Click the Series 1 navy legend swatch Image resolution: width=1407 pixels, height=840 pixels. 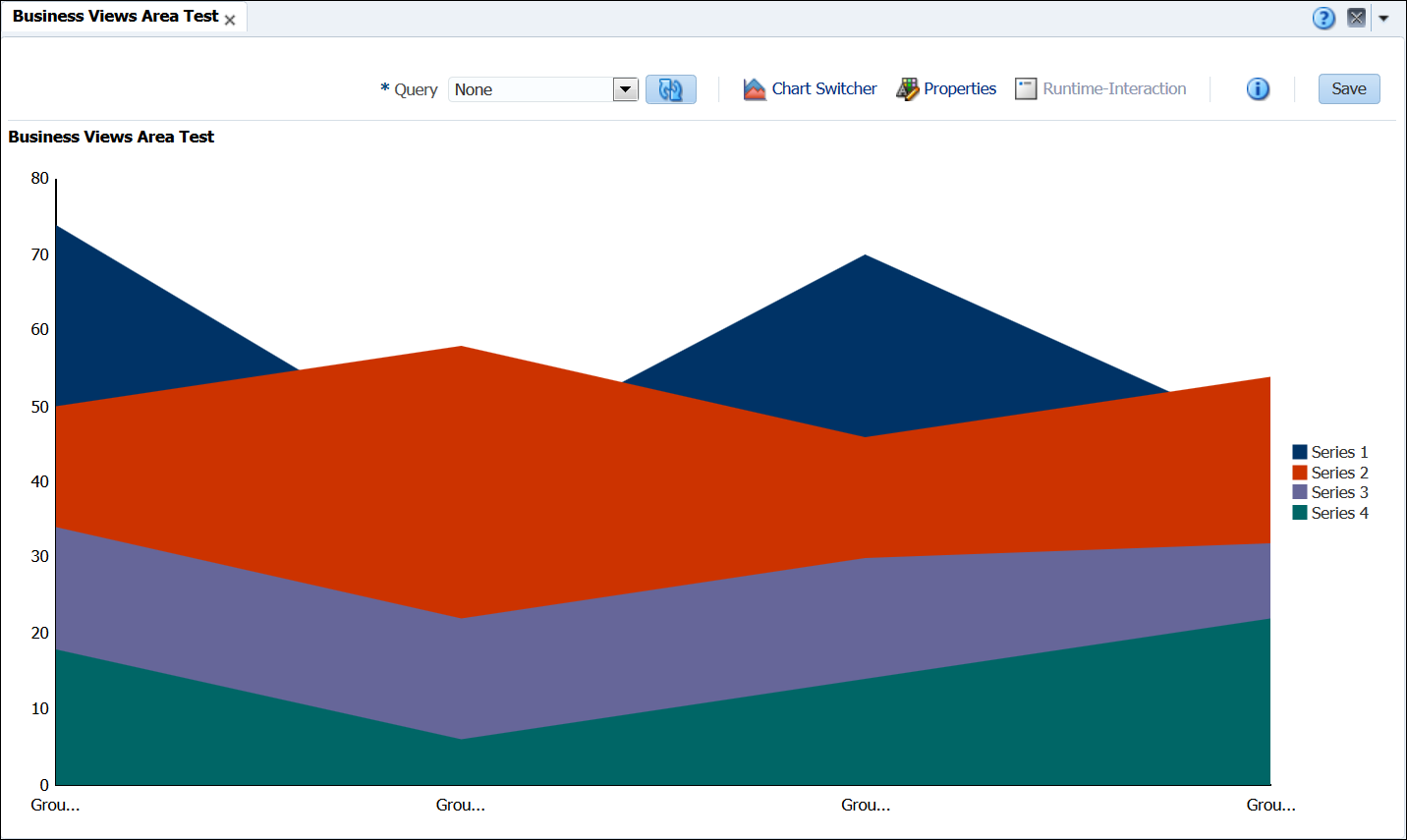coord(1299,452)
